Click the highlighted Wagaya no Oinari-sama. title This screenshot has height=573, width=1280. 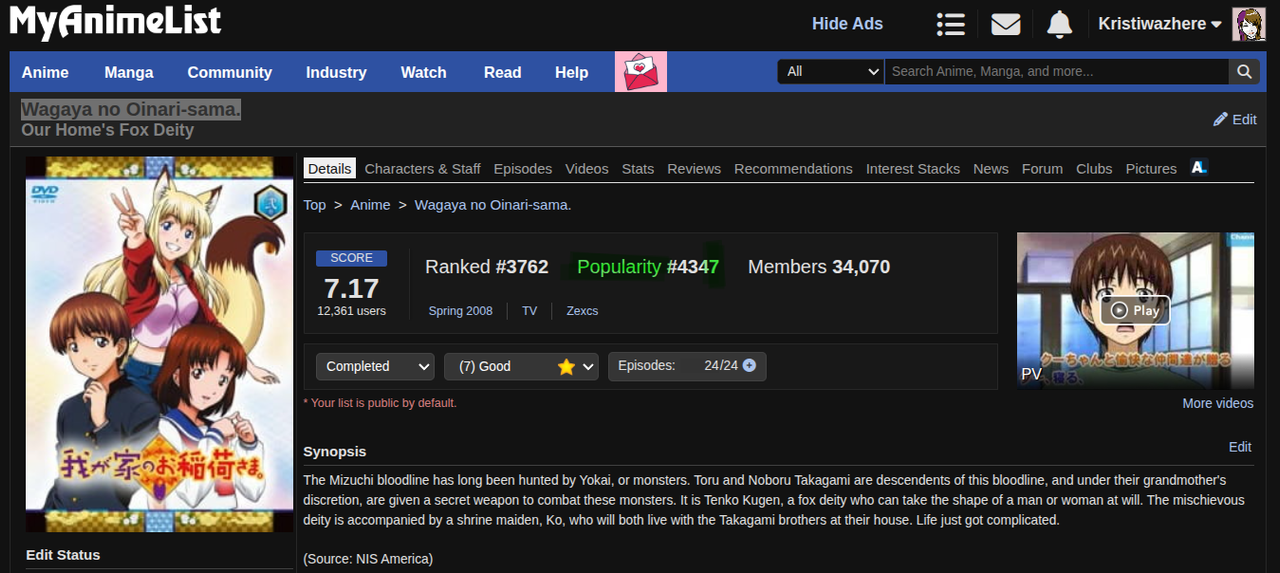(x=131, y=109)
